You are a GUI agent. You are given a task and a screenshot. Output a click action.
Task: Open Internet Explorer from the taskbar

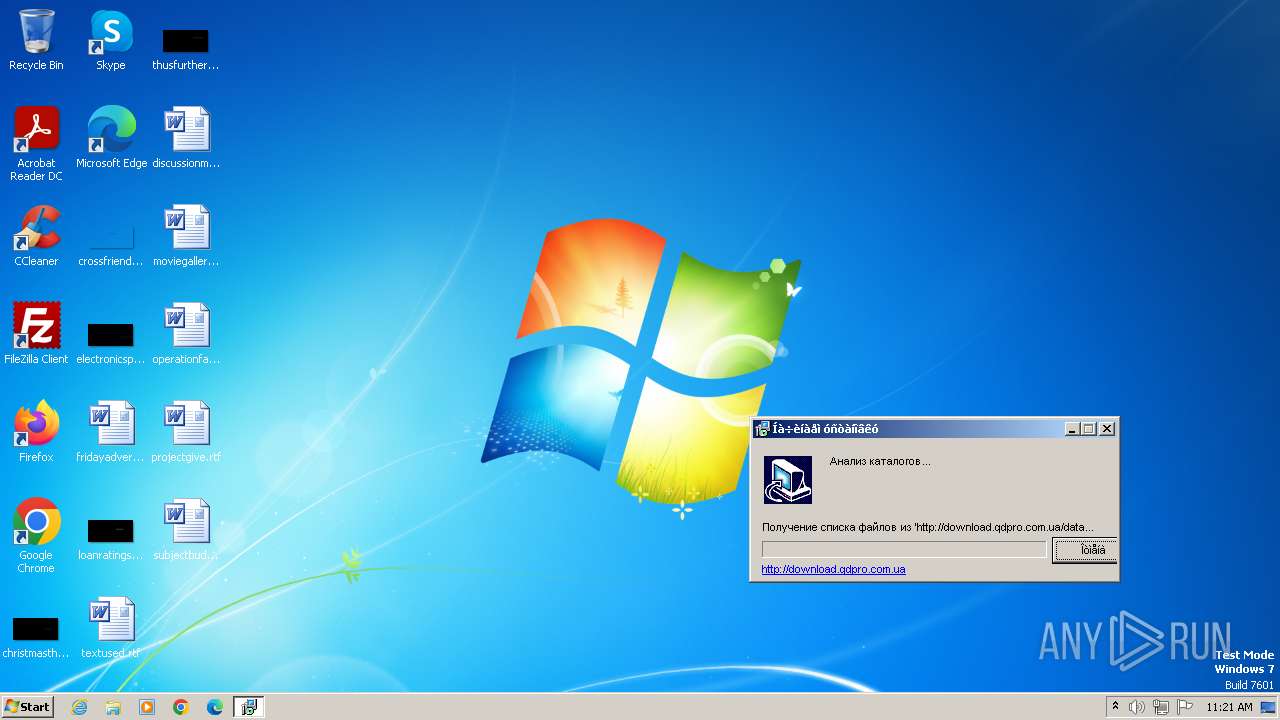79,707
